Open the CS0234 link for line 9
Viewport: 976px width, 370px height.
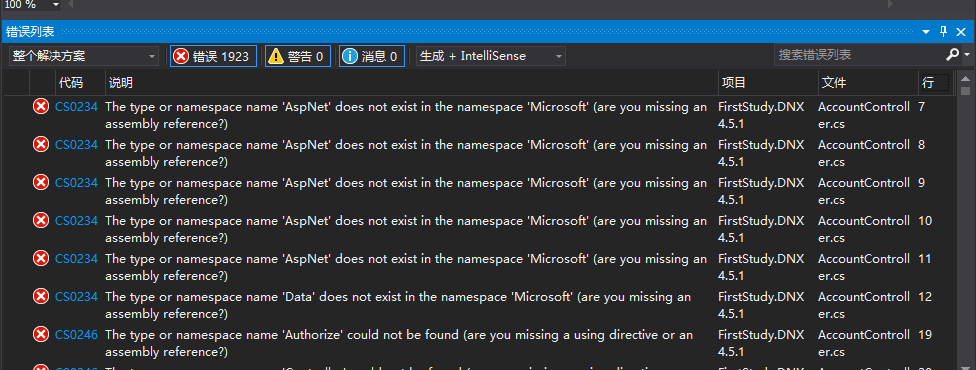point(77,183)
